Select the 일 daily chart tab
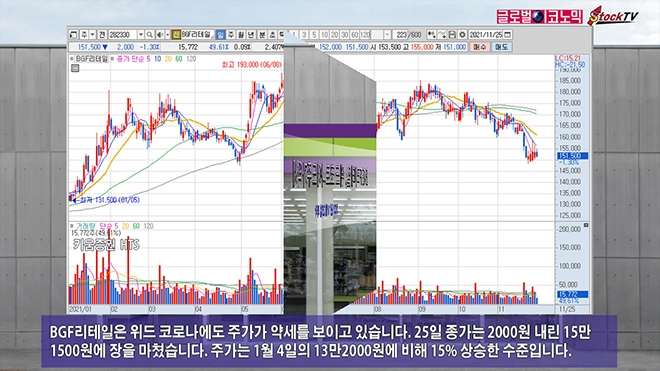The width and height of the screenshot is (660, 371). [x=220, y=35]
